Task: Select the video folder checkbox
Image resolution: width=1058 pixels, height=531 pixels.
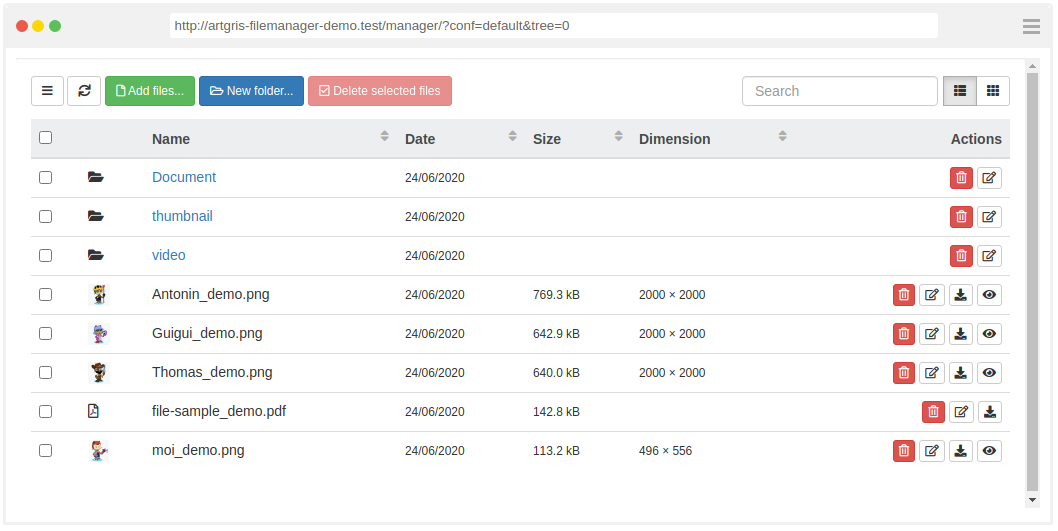Action: click(x=46, y=255)
